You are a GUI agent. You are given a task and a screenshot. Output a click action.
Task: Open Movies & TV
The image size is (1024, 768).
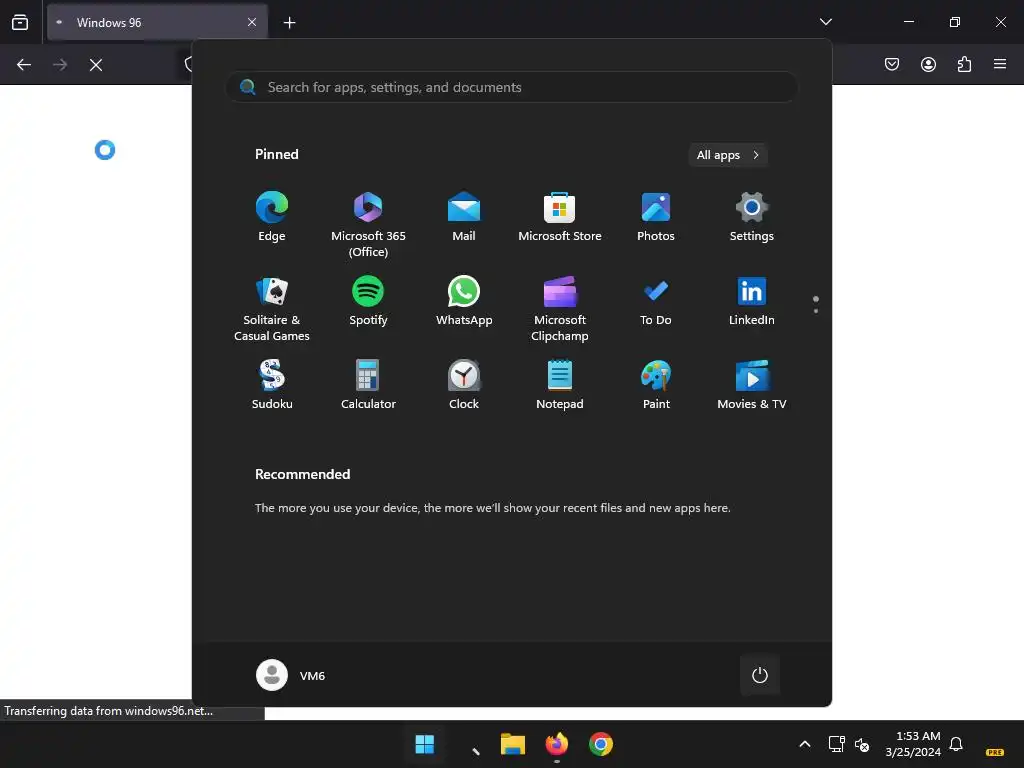(x=752, y=385)
